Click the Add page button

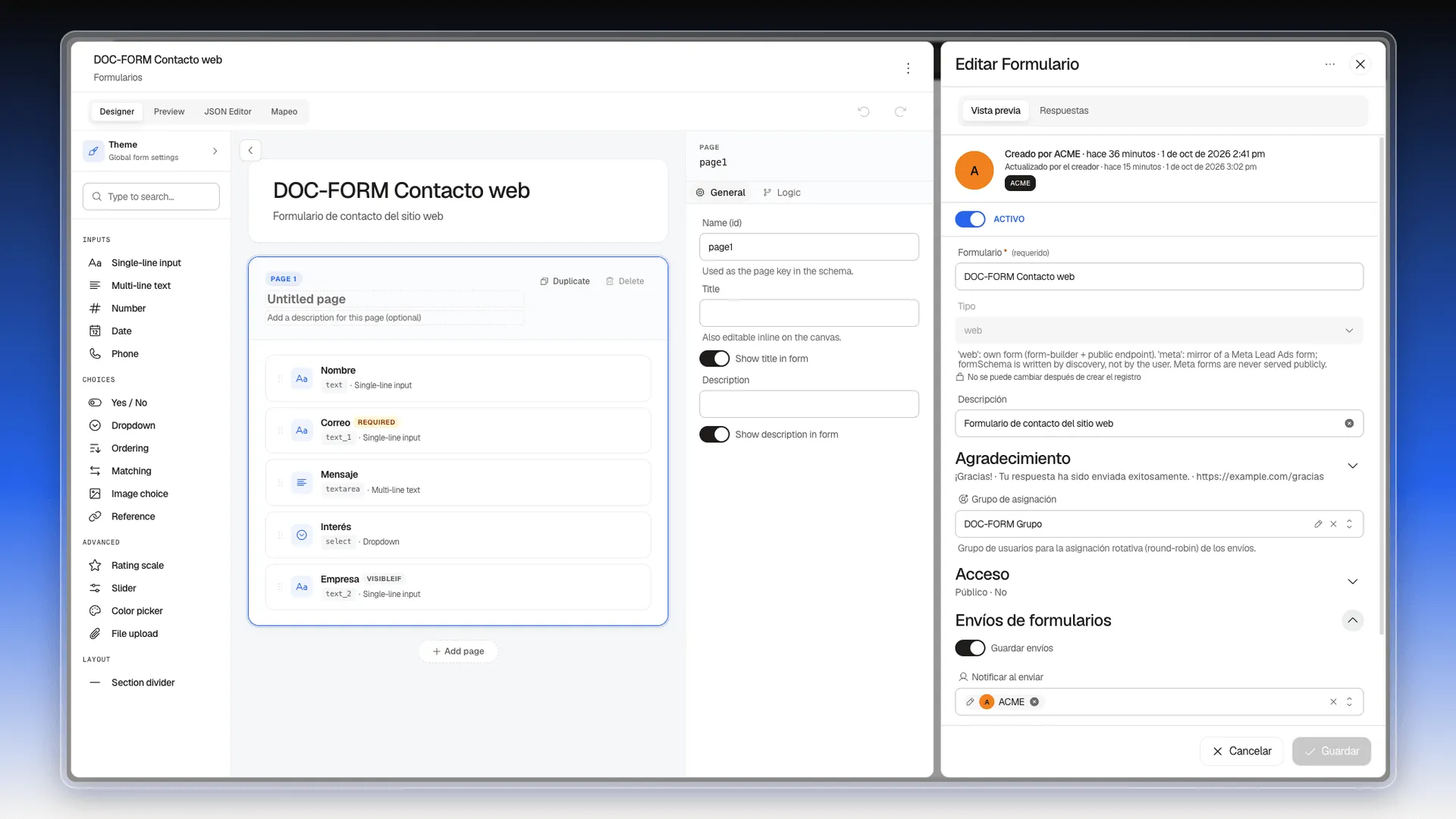(x=458, y=651)
